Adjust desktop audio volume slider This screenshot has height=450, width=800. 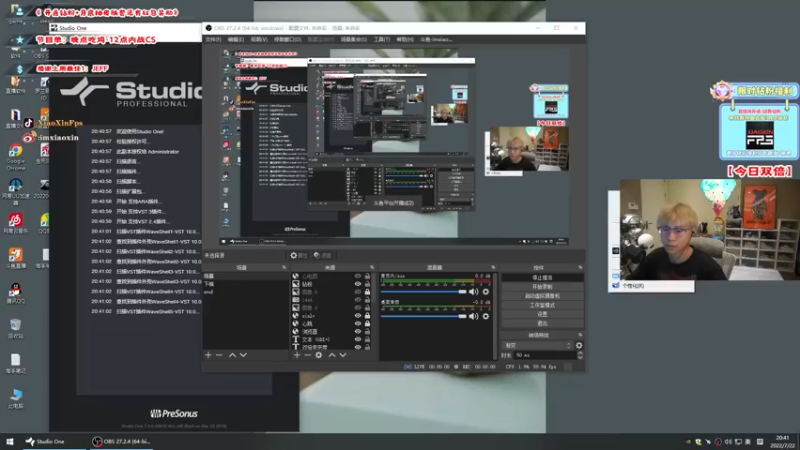(424, 316)
